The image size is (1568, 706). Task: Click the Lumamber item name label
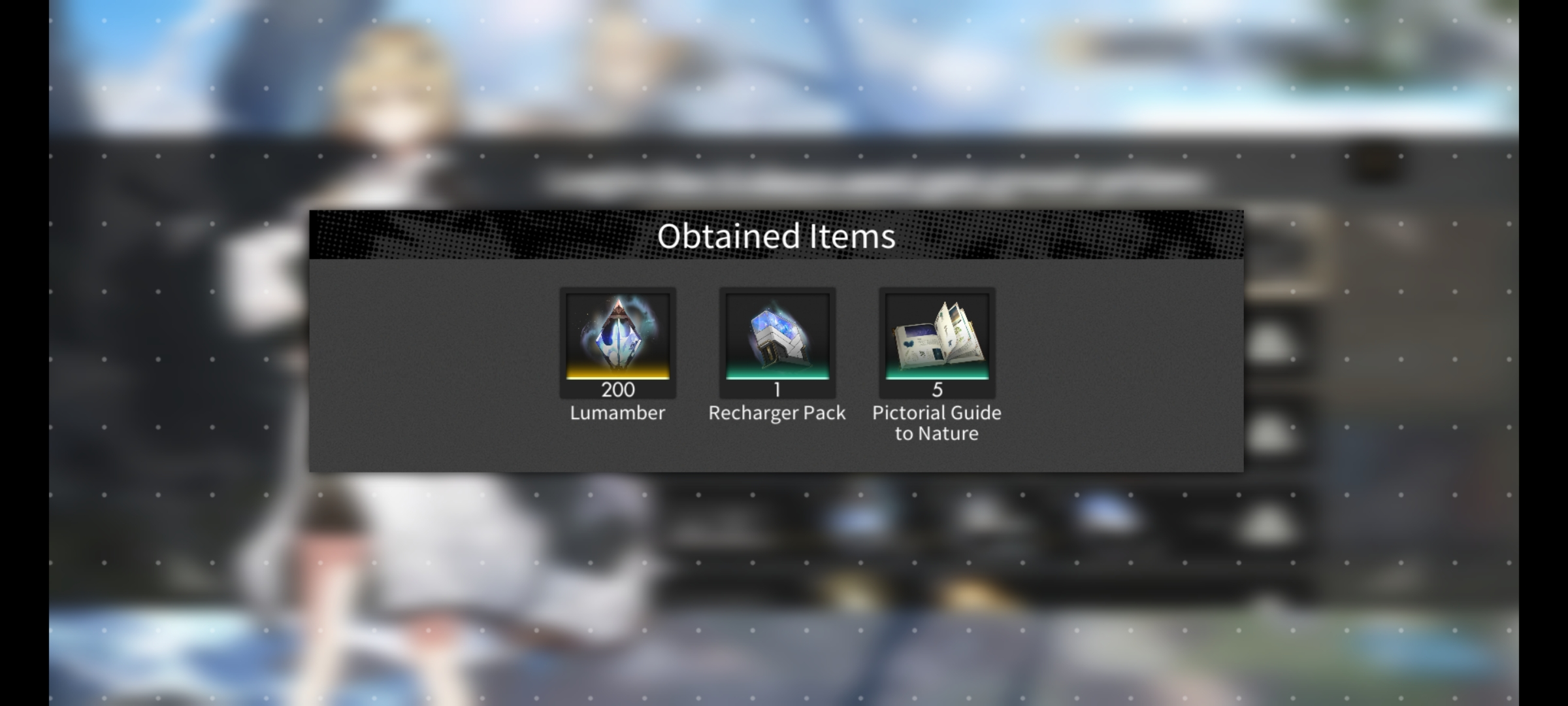click(x=617, y=413)
